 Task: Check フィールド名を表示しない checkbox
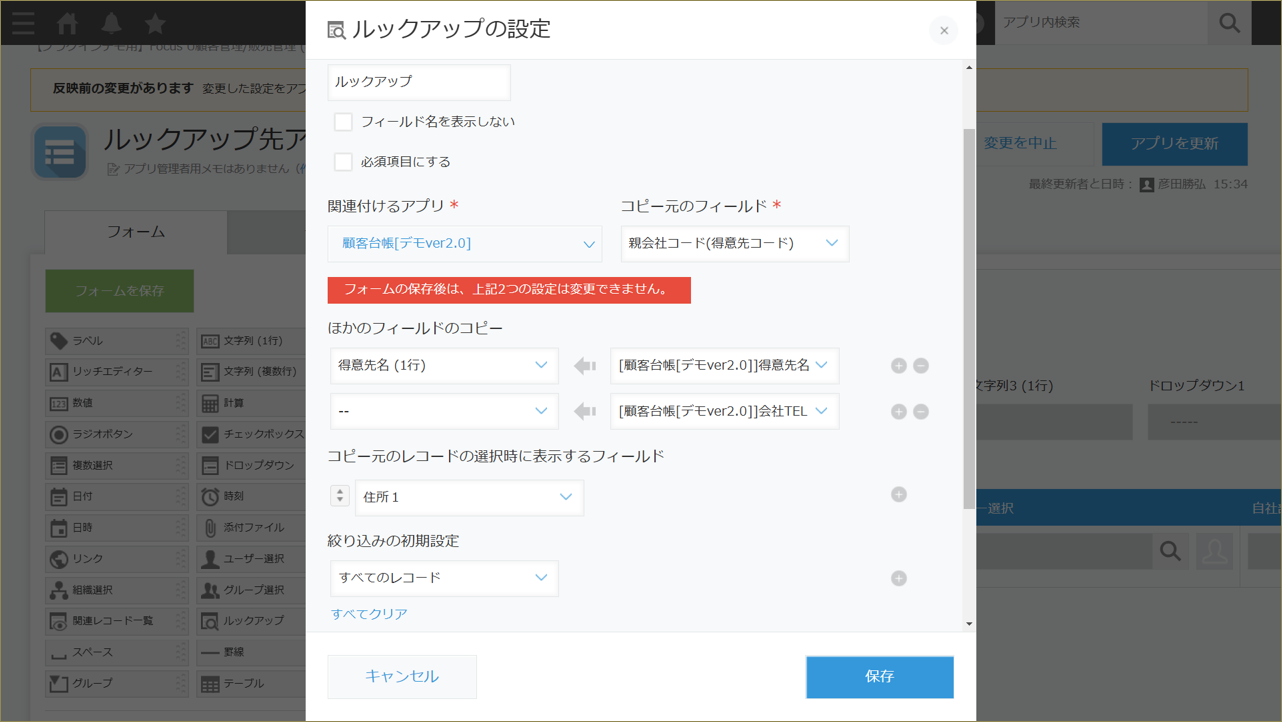click(x=343, y=122)
